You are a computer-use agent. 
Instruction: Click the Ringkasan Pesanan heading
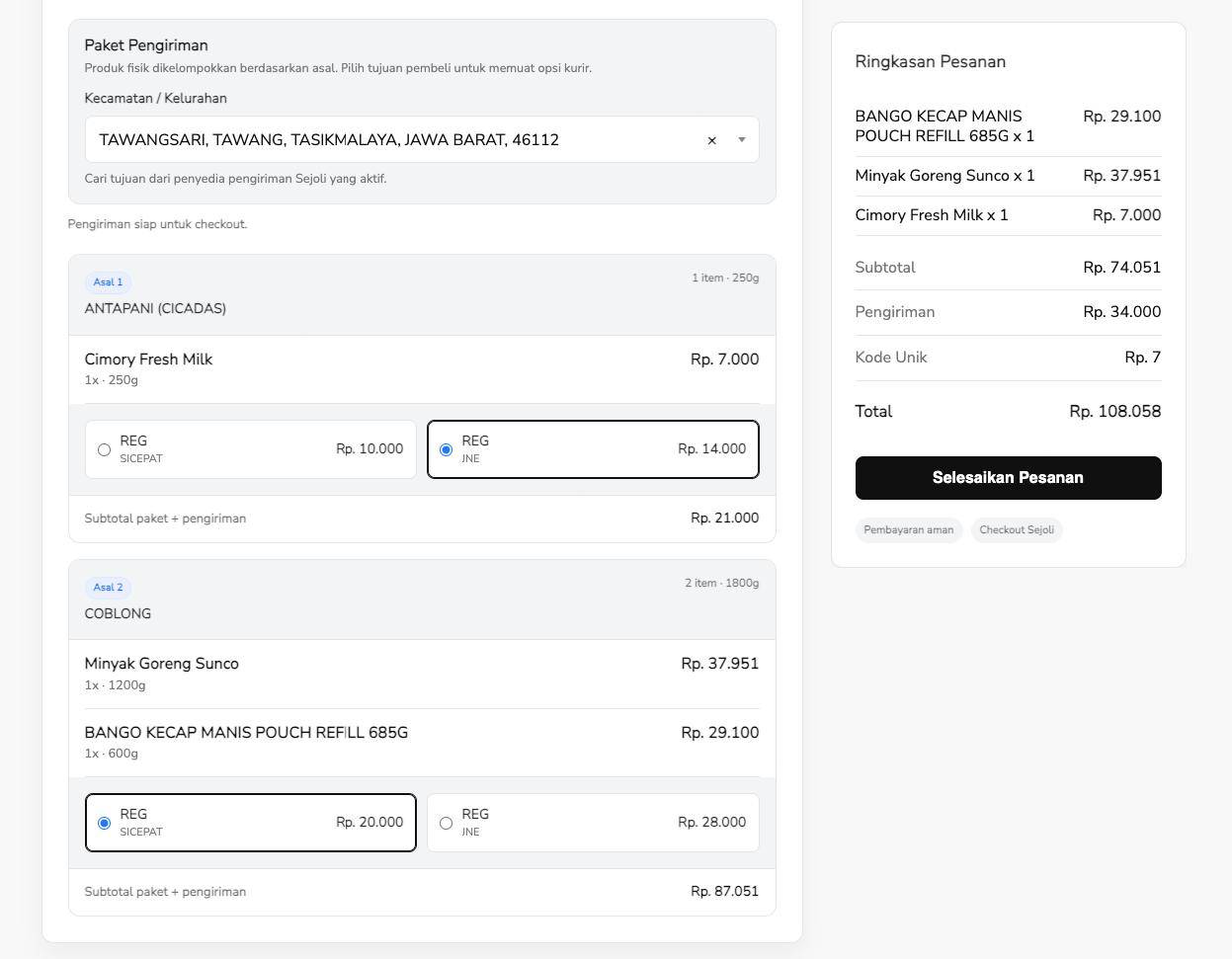tap(931, 62)
